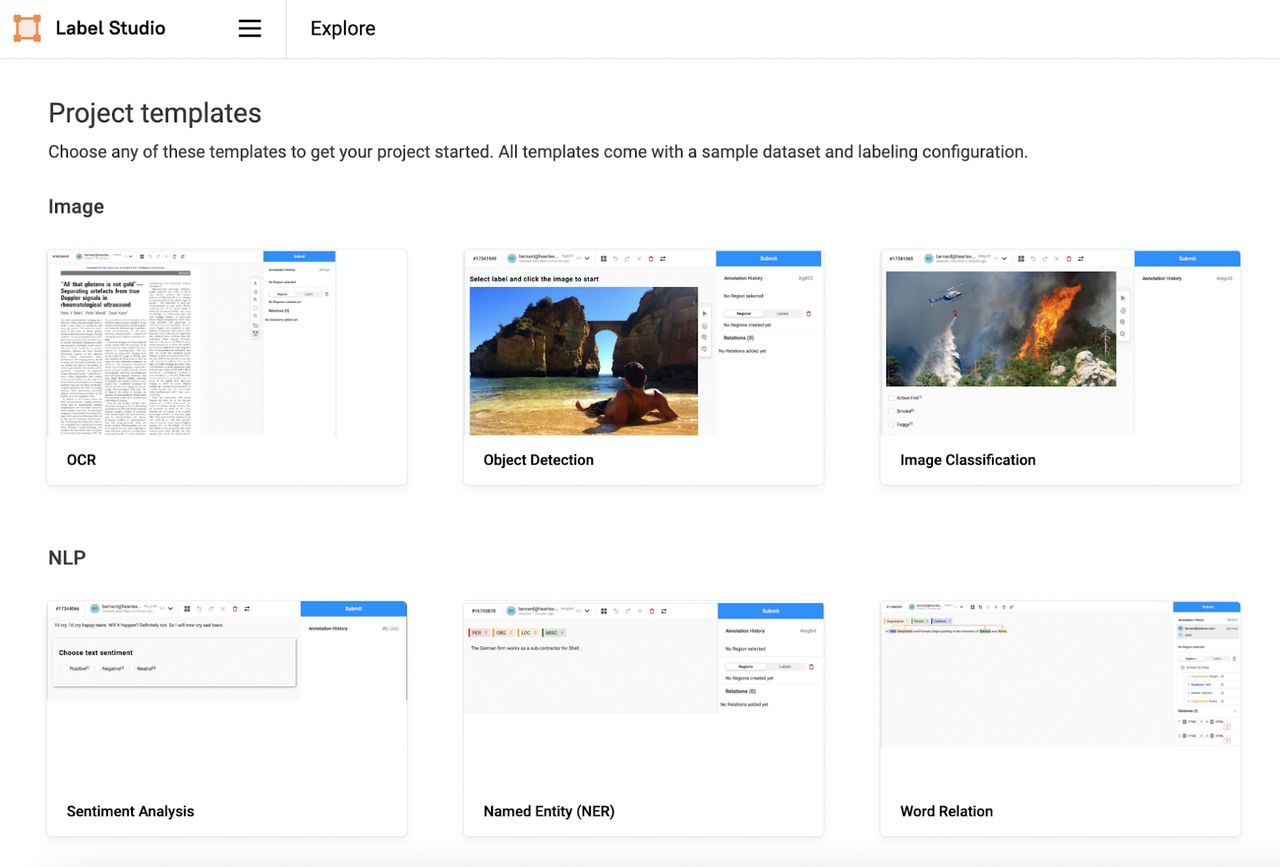Click the redo icon in Image Classification toolbar
Image resolution: width=1280 pixels, height=867 pixels.
point(1043,258)
